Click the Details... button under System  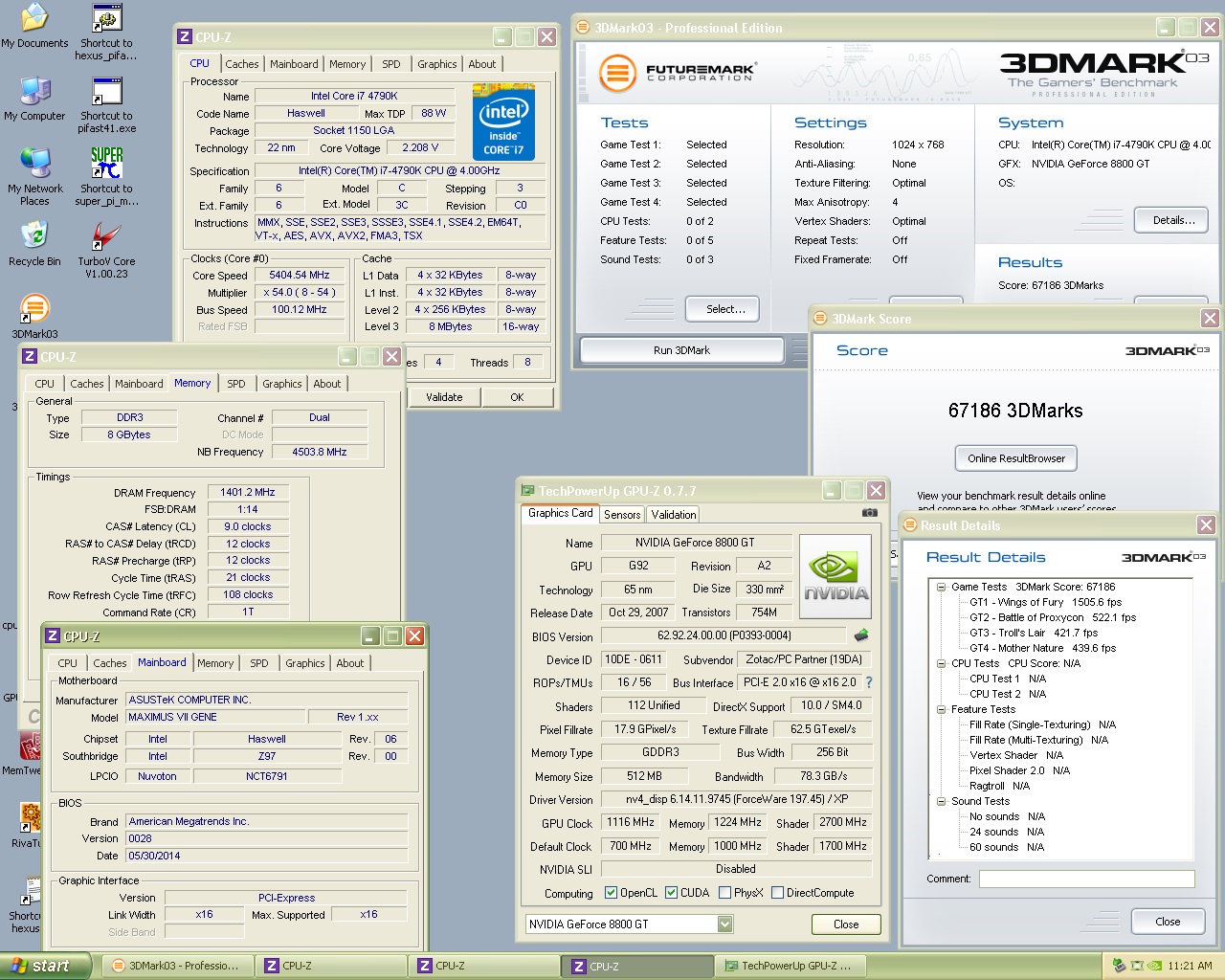click(x=1171, y=220)
